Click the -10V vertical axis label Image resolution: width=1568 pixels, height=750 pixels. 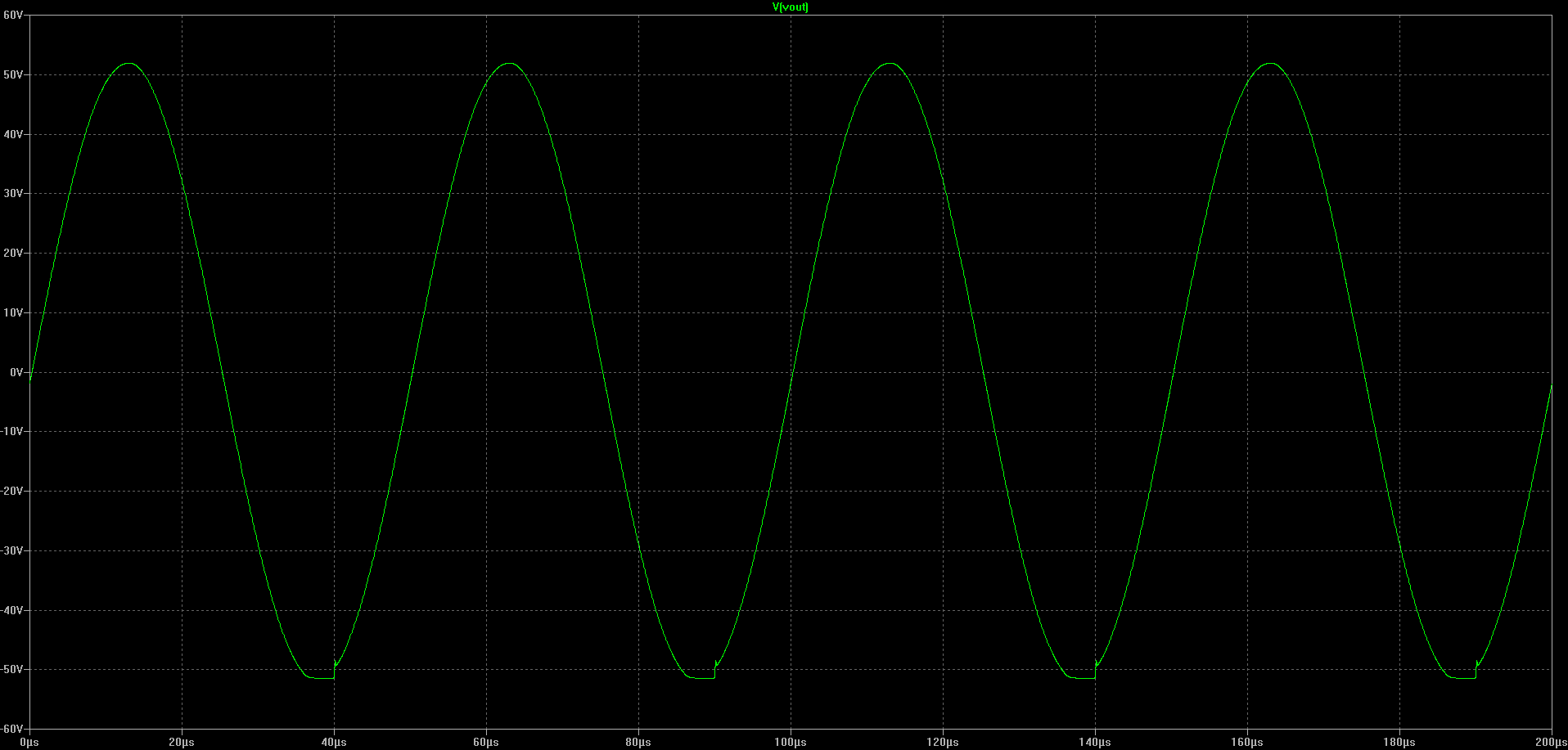[x=11, y=431]
